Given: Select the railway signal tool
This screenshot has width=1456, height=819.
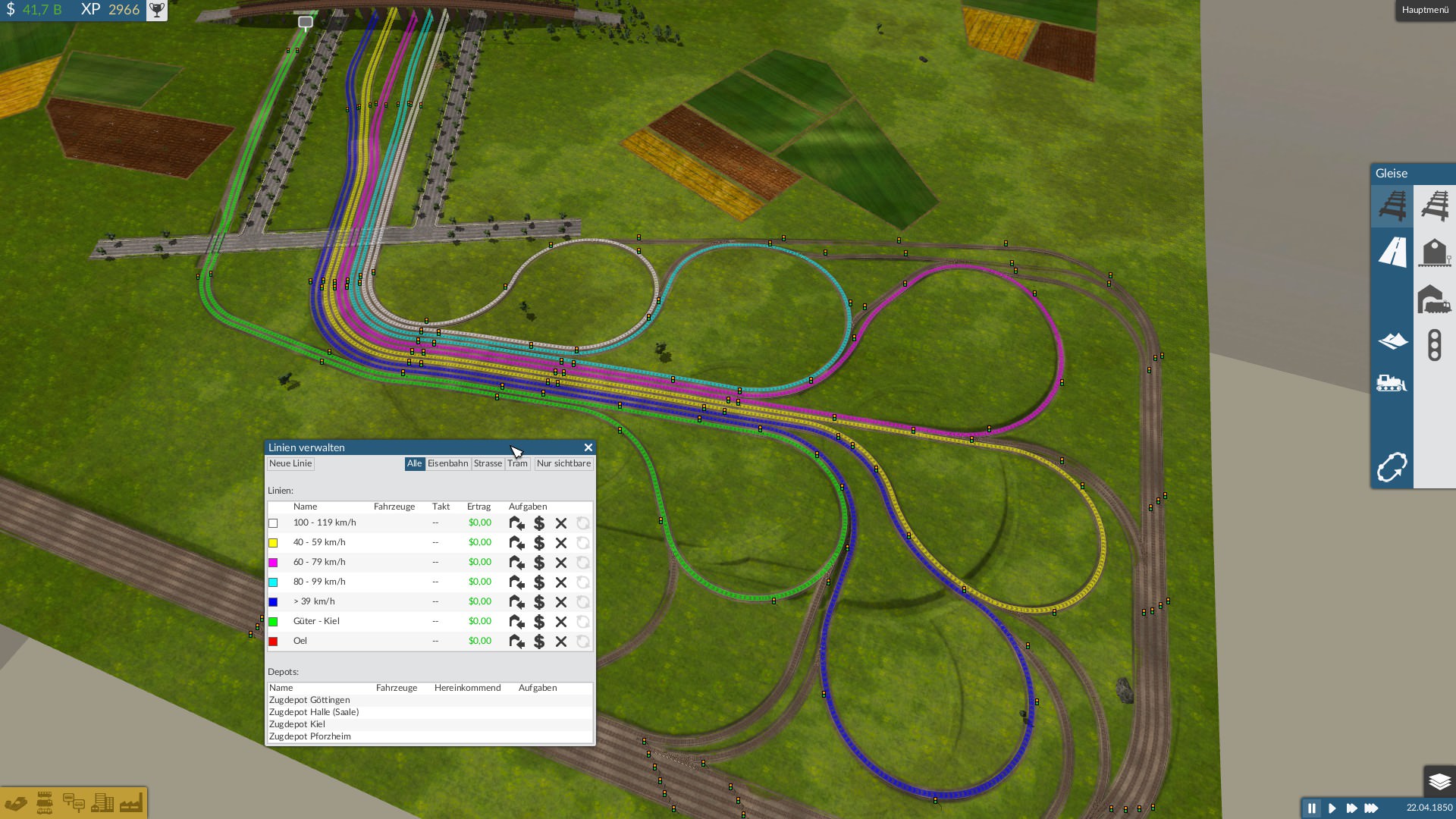Looking at the screenshot, I should pyautogui.click(x=1434, y=345).
